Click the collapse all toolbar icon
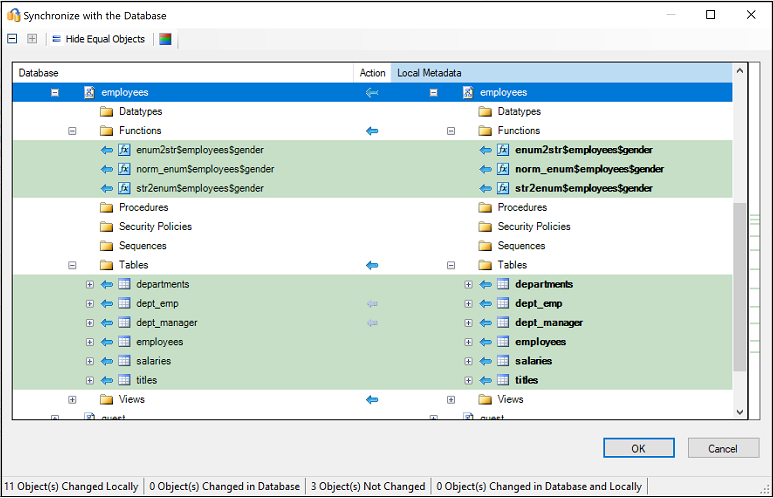This screenshot has height=498, width=773. [12, 39]
